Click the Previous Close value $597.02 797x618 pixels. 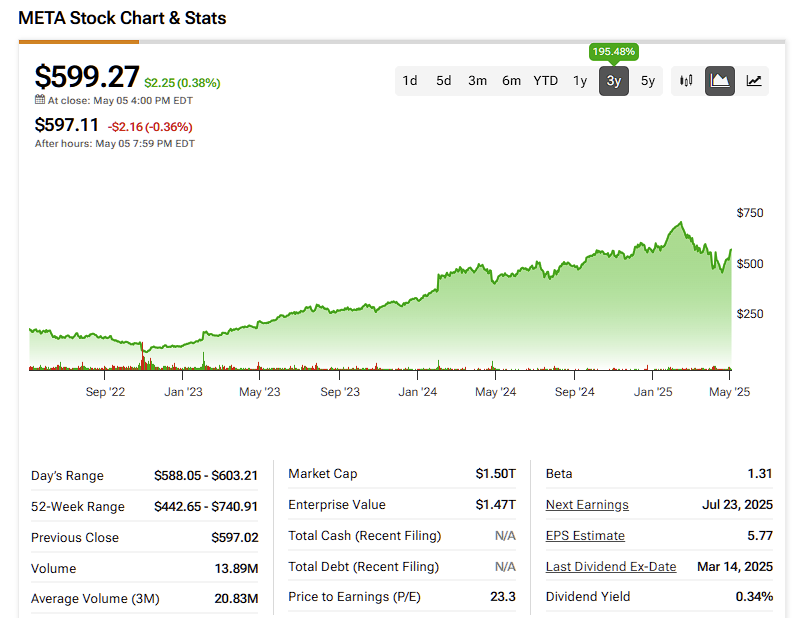pos(235,538)
